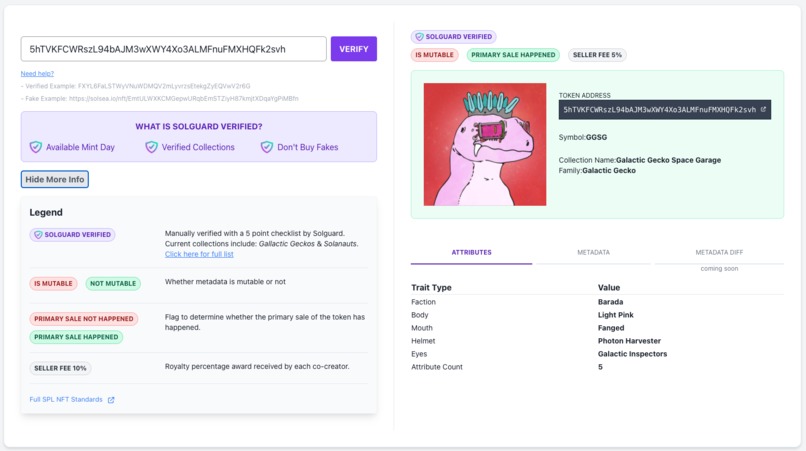Click PRIMARY SALE HAPPENED badge above the NFT card
The width and height of the screenshot is (806, 451).
click(513, 55)
